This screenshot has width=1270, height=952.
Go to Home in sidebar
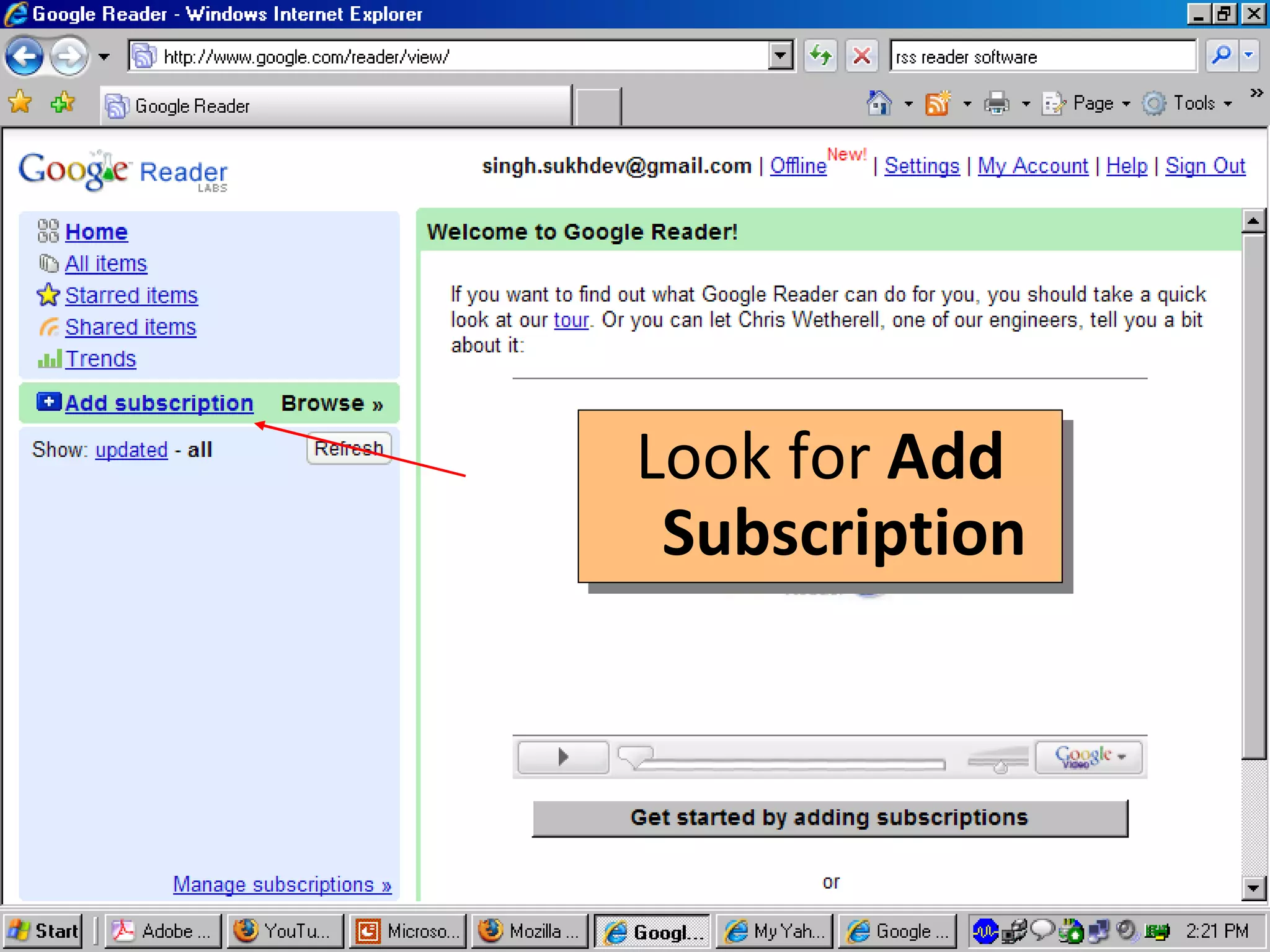coord(96,232)
